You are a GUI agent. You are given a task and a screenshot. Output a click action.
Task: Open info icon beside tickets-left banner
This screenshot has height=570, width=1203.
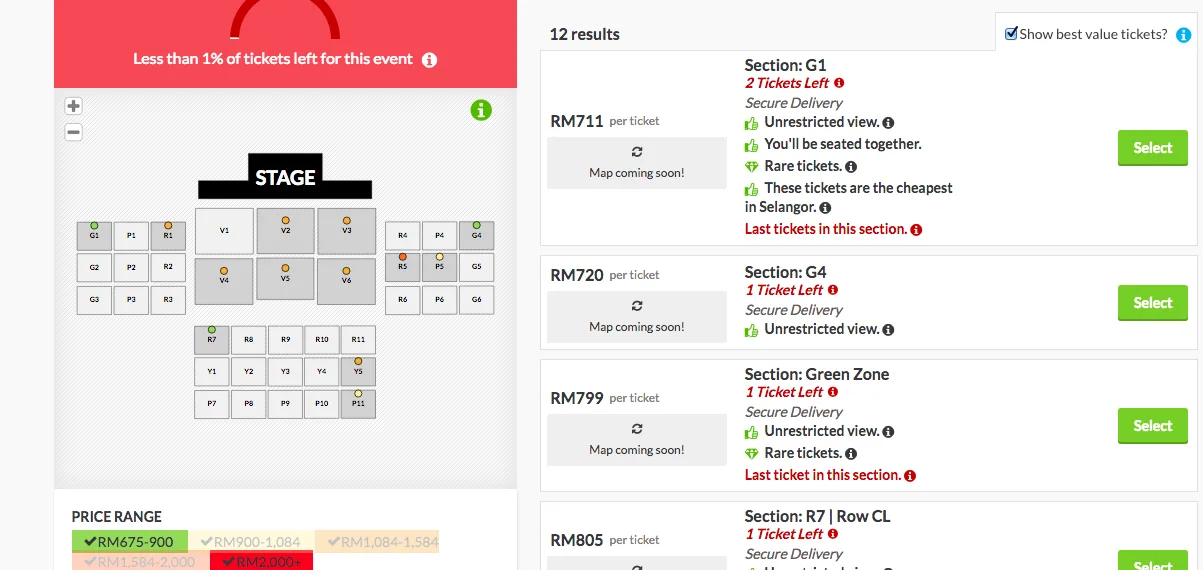[429, 60]
